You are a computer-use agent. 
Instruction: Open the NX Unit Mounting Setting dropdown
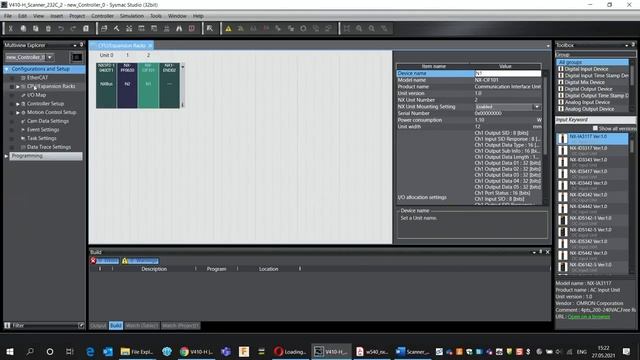point(537,107)
